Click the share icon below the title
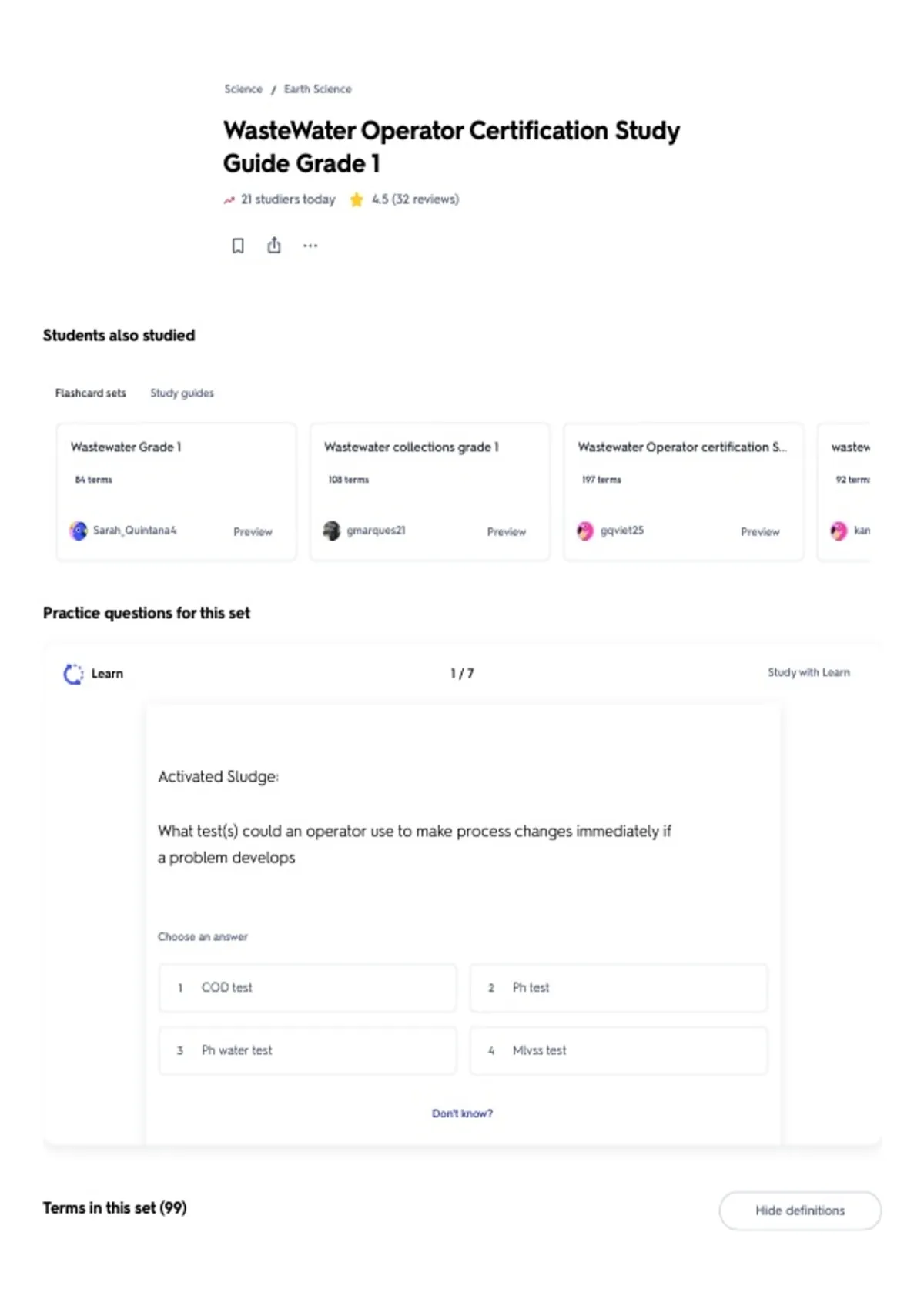Image resolution: width=924 pixels, height=1309 pixels. [x=274, y=246]
